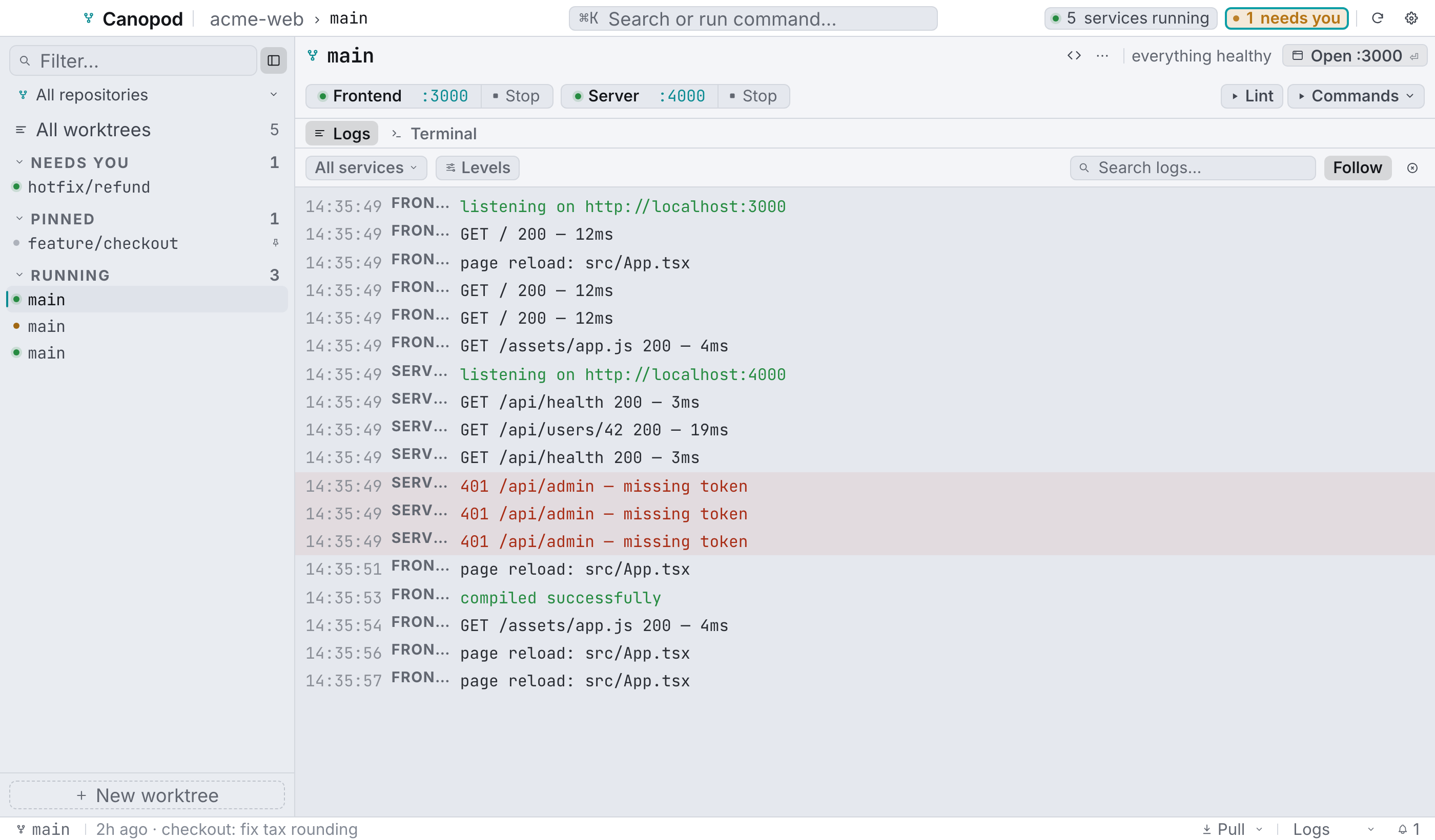This screenshot has width=1435, height=840.
Task: Open the Commands dropdown
Action: click(1356, 96)
